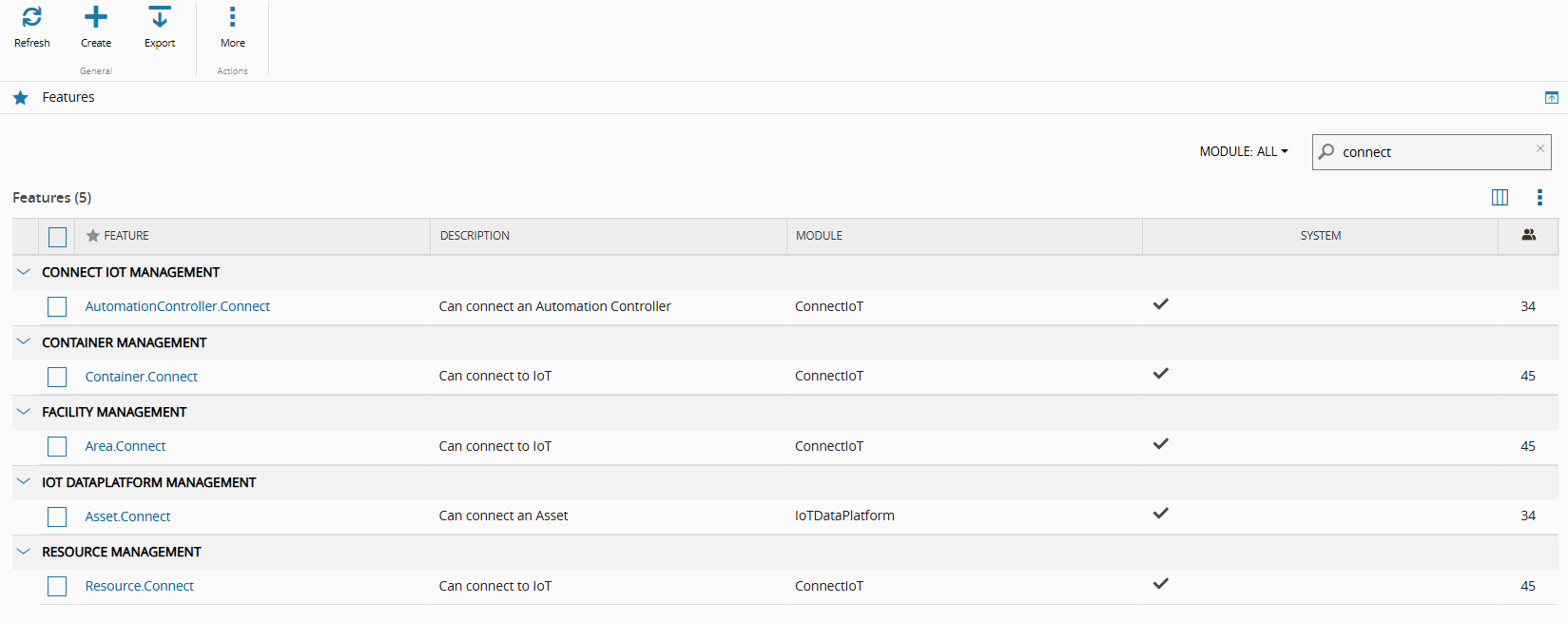The height and width of the screenshot is (623, 1568).
Task: Click the Features star favorite icon
Action: [21, 98]
